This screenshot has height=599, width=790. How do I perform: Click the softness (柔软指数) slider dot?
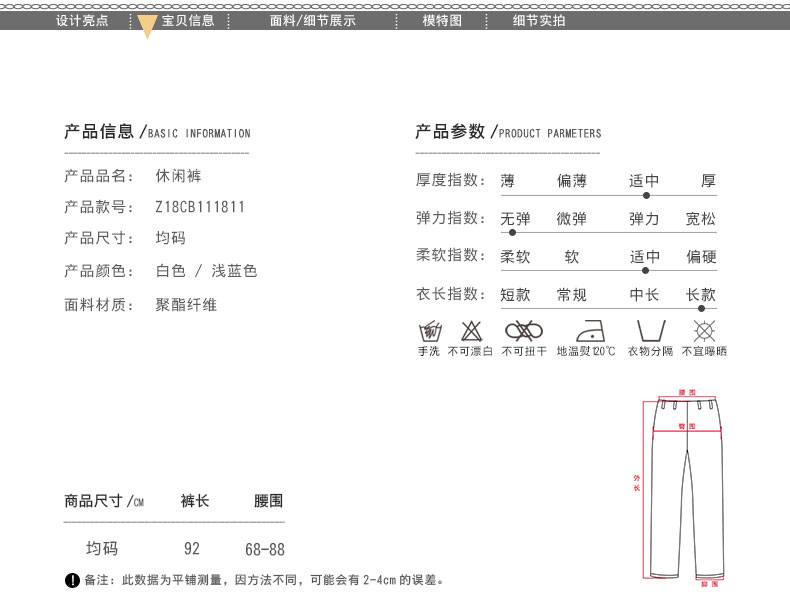click(646, 270)
